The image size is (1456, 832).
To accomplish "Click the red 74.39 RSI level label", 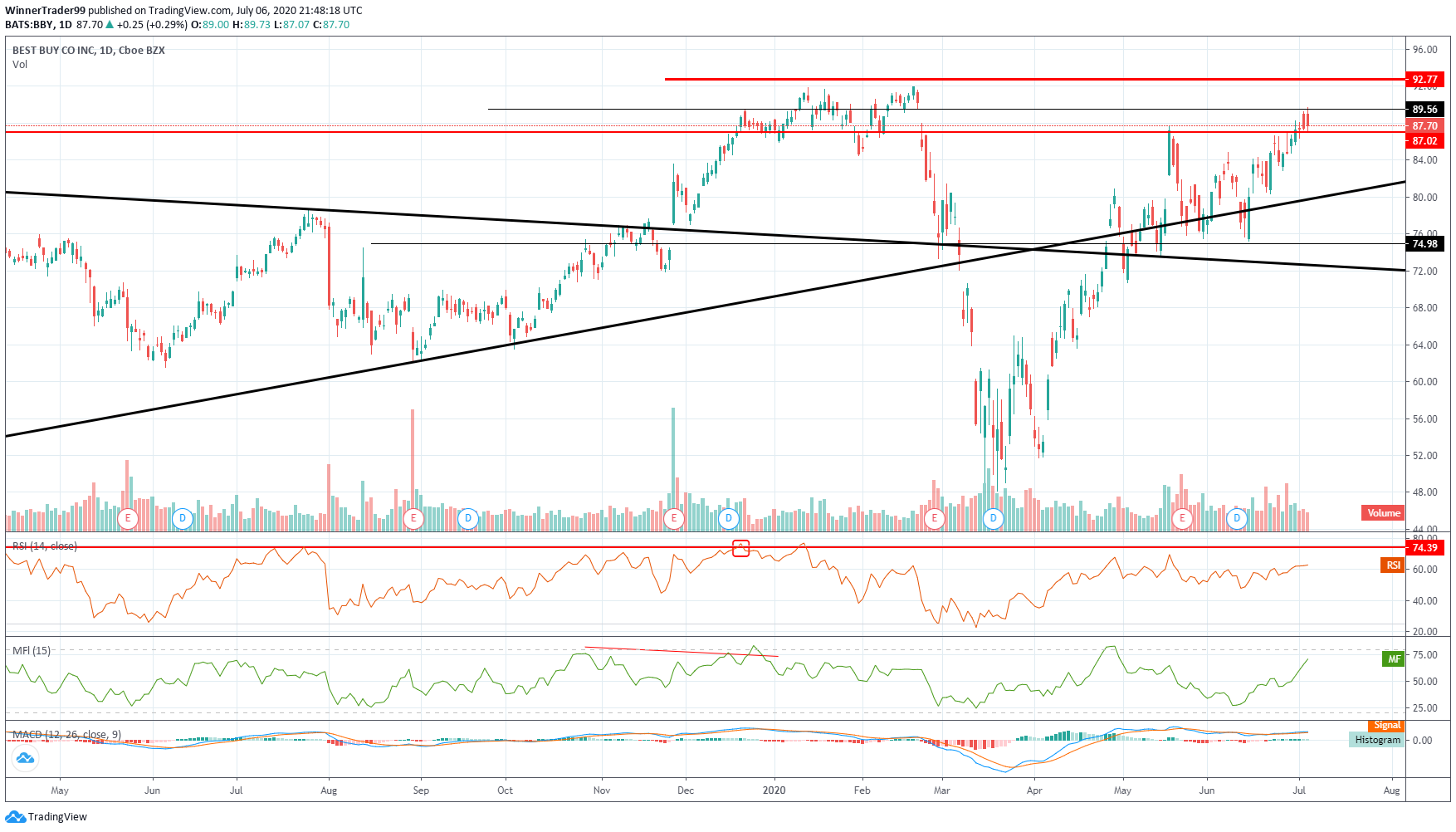I will coord(1425,548).
